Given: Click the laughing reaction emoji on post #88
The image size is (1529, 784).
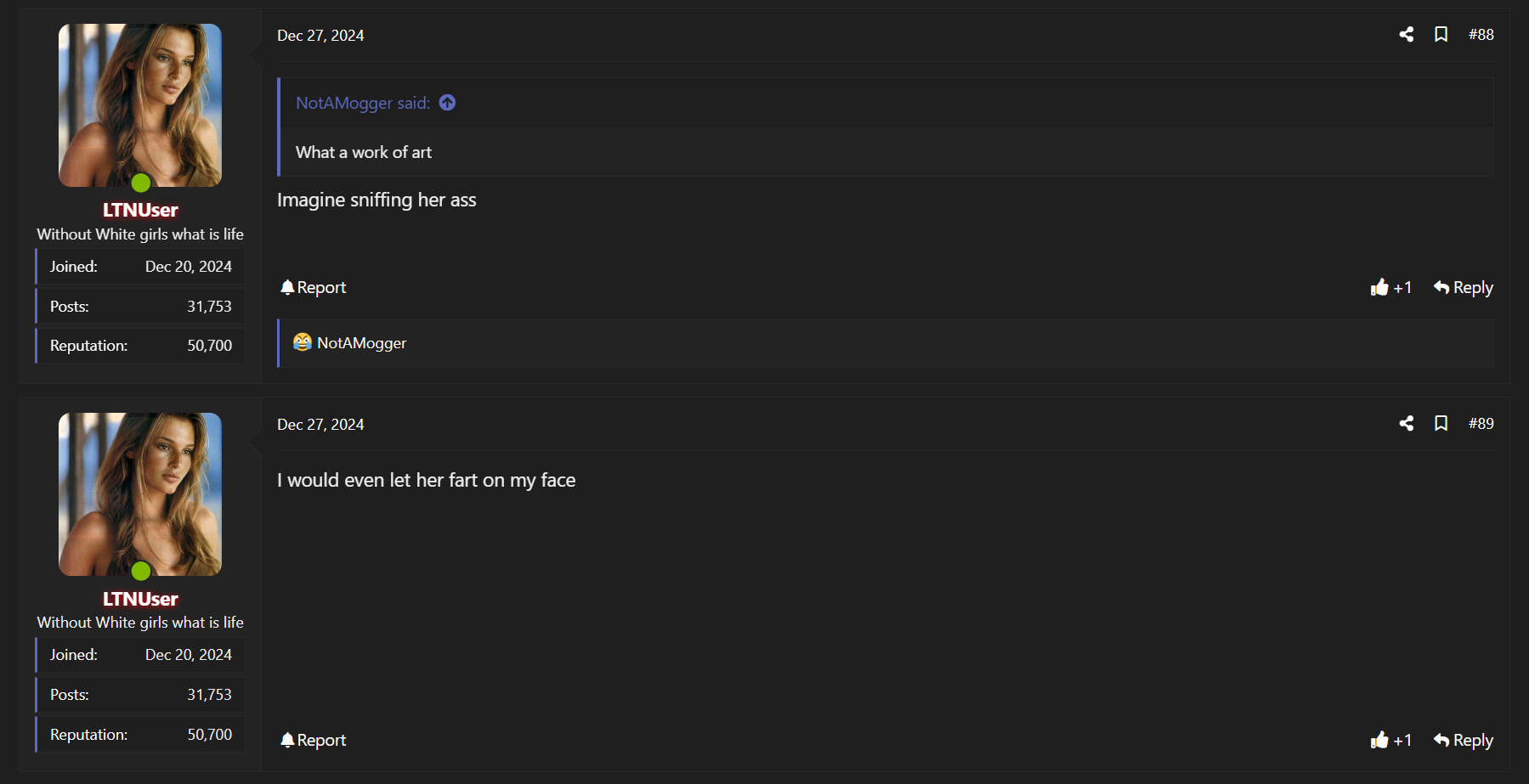Looking at the screenshot, I should tap(303, 342).
